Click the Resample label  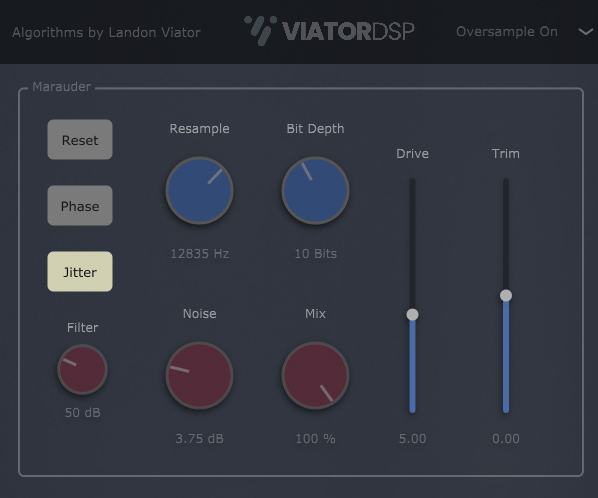point(199,129)
